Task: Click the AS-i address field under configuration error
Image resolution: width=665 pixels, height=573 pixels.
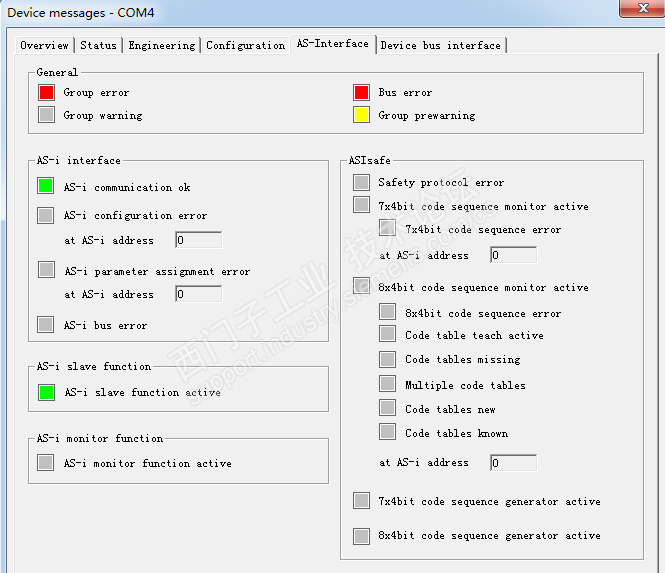Action: click(198, 240)
